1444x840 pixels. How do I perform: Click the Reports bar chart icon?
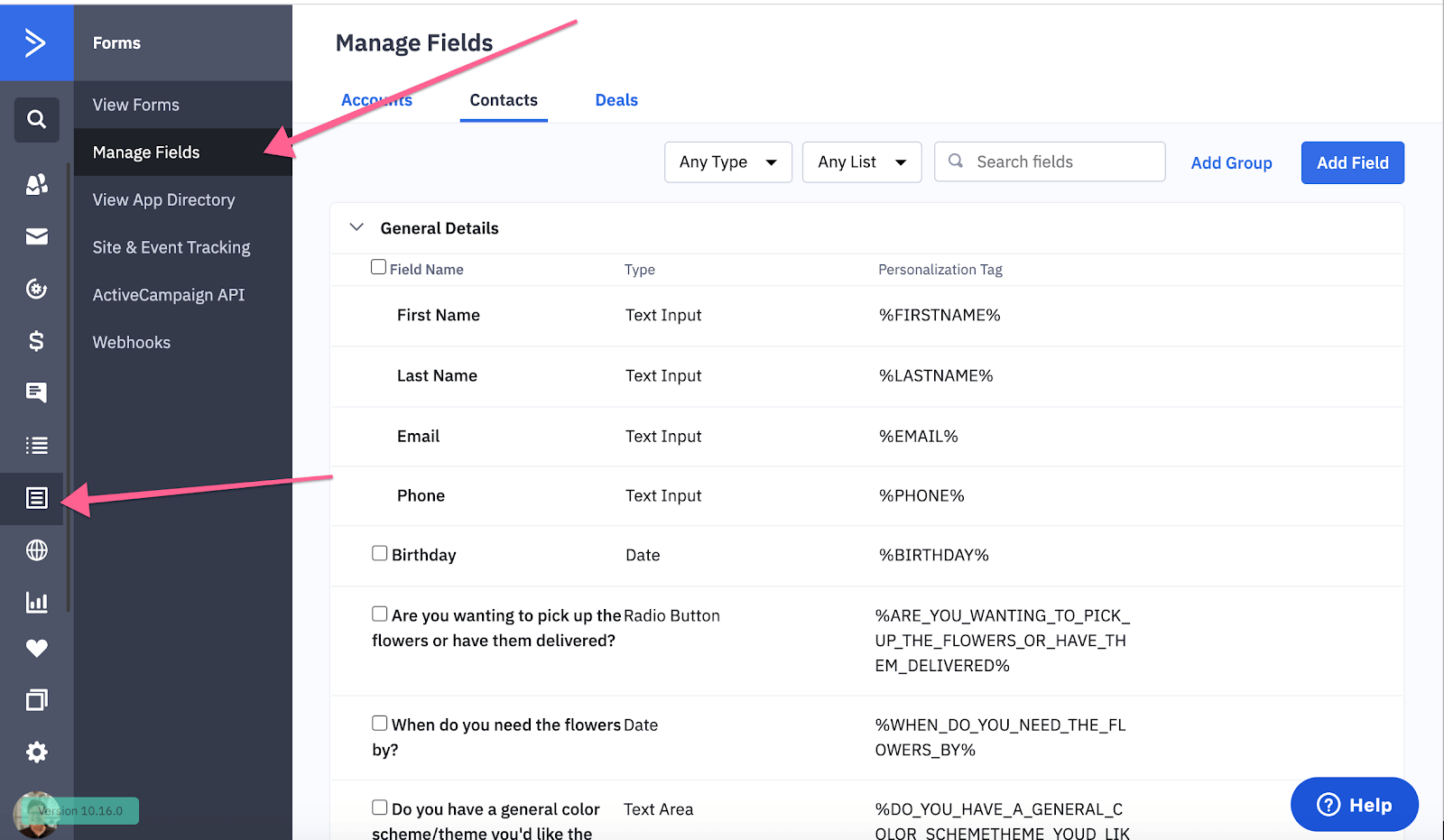click(36, 603)
